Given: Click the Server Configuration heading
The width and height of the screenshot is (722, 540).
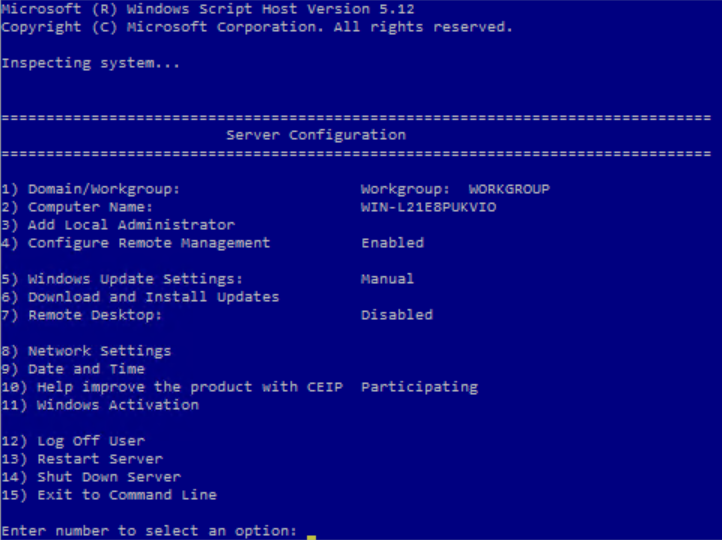Looking at the screenshot, I should click(316, 135).
